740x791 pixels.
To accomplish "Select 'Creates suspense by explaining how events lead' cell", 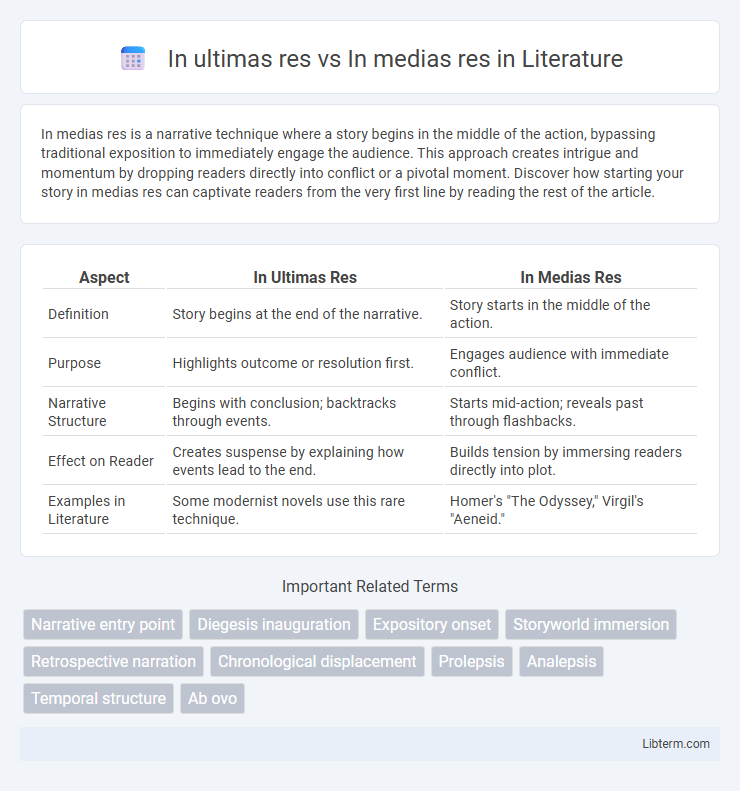I will tap(305, 461).
